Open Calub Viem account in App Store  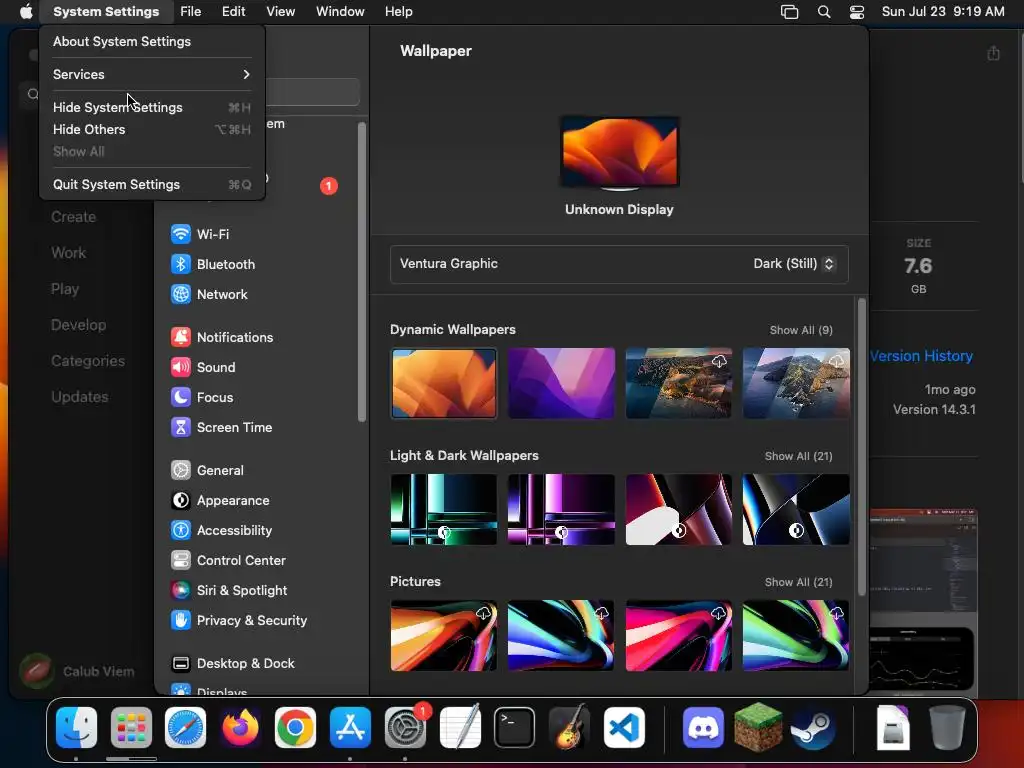(x=77, y=671)
